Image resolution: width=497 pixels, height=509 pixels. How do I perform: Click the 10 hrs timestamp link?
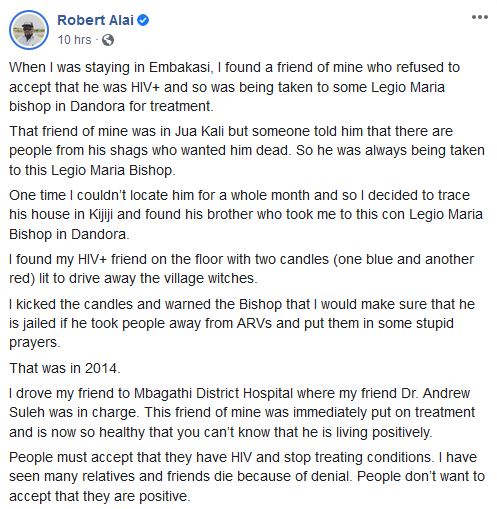tap(74, 40)
